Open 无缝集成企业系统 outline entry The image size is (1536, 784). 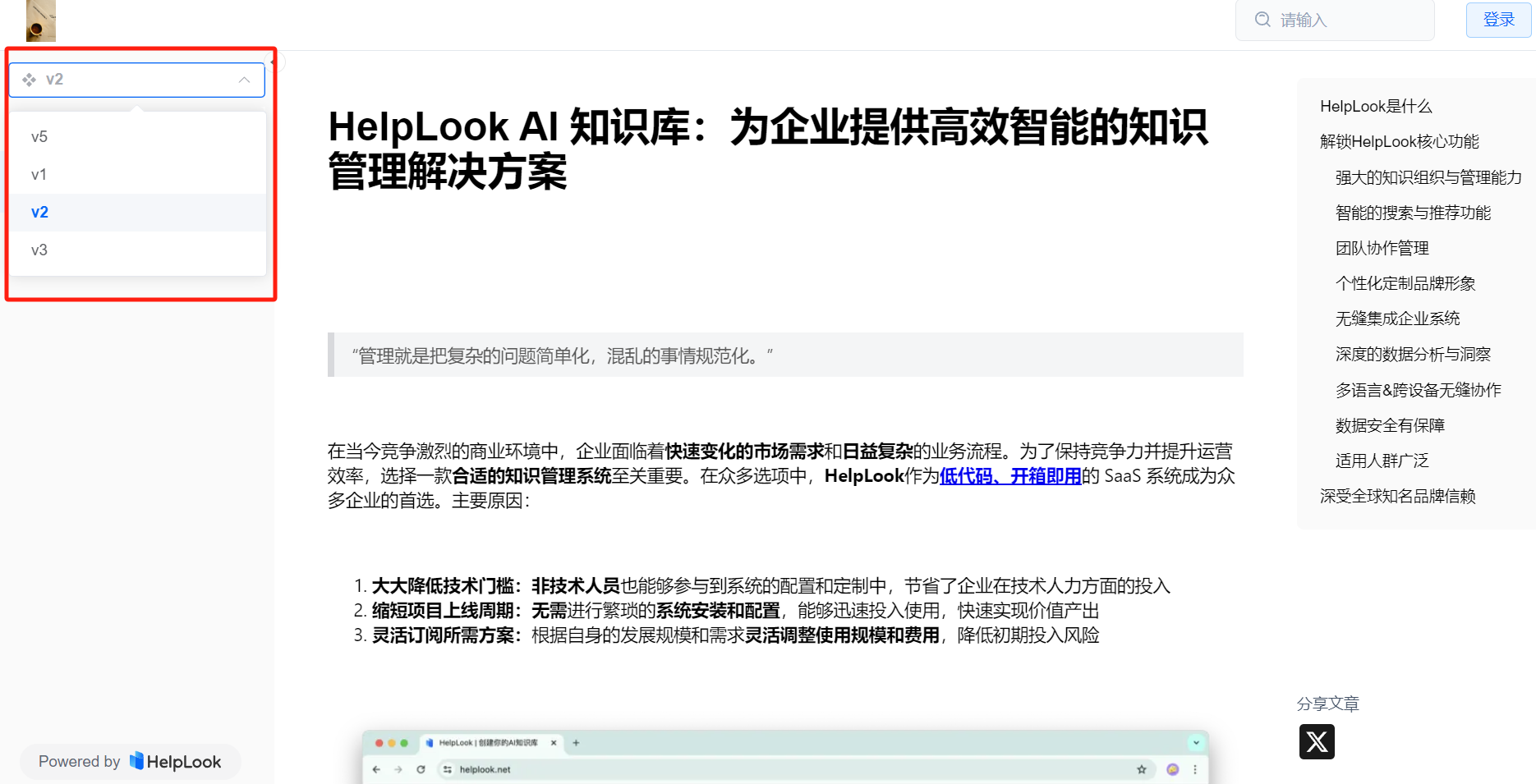tap(1397, 319)
